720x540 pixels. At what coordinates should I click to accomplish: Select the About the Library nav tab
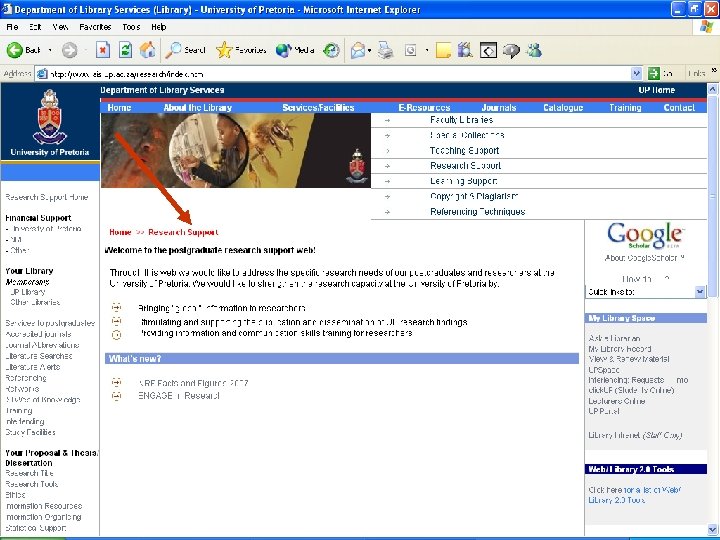[x=197, y=108]
